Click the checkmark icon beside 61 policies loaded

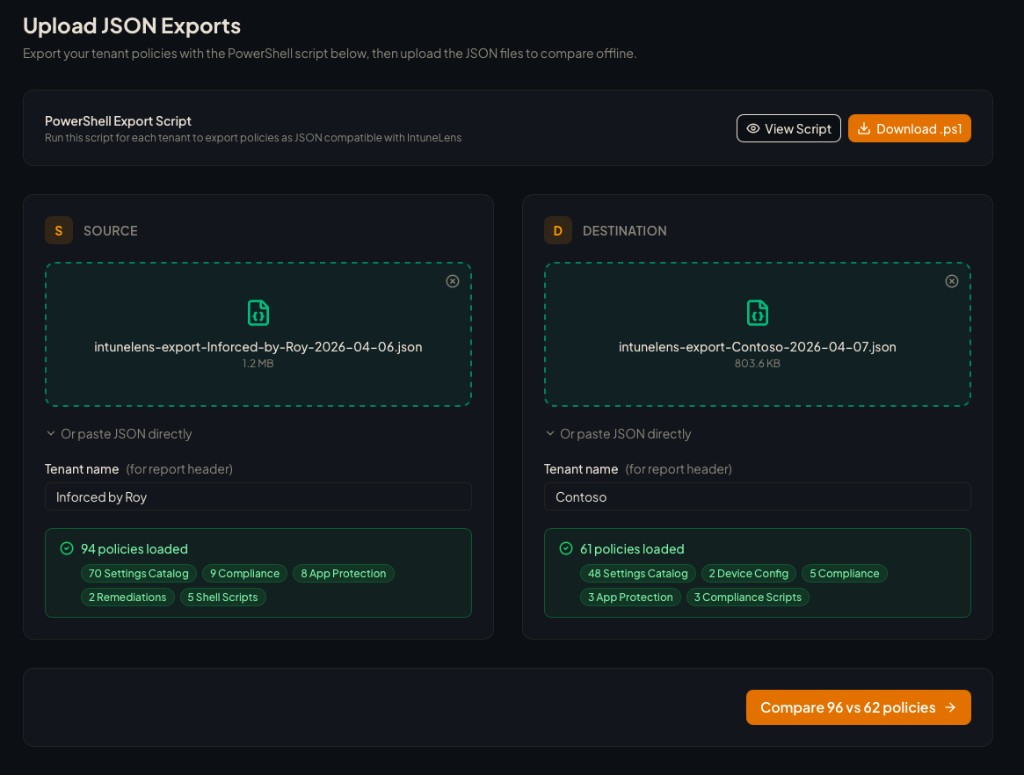(566, 549)
